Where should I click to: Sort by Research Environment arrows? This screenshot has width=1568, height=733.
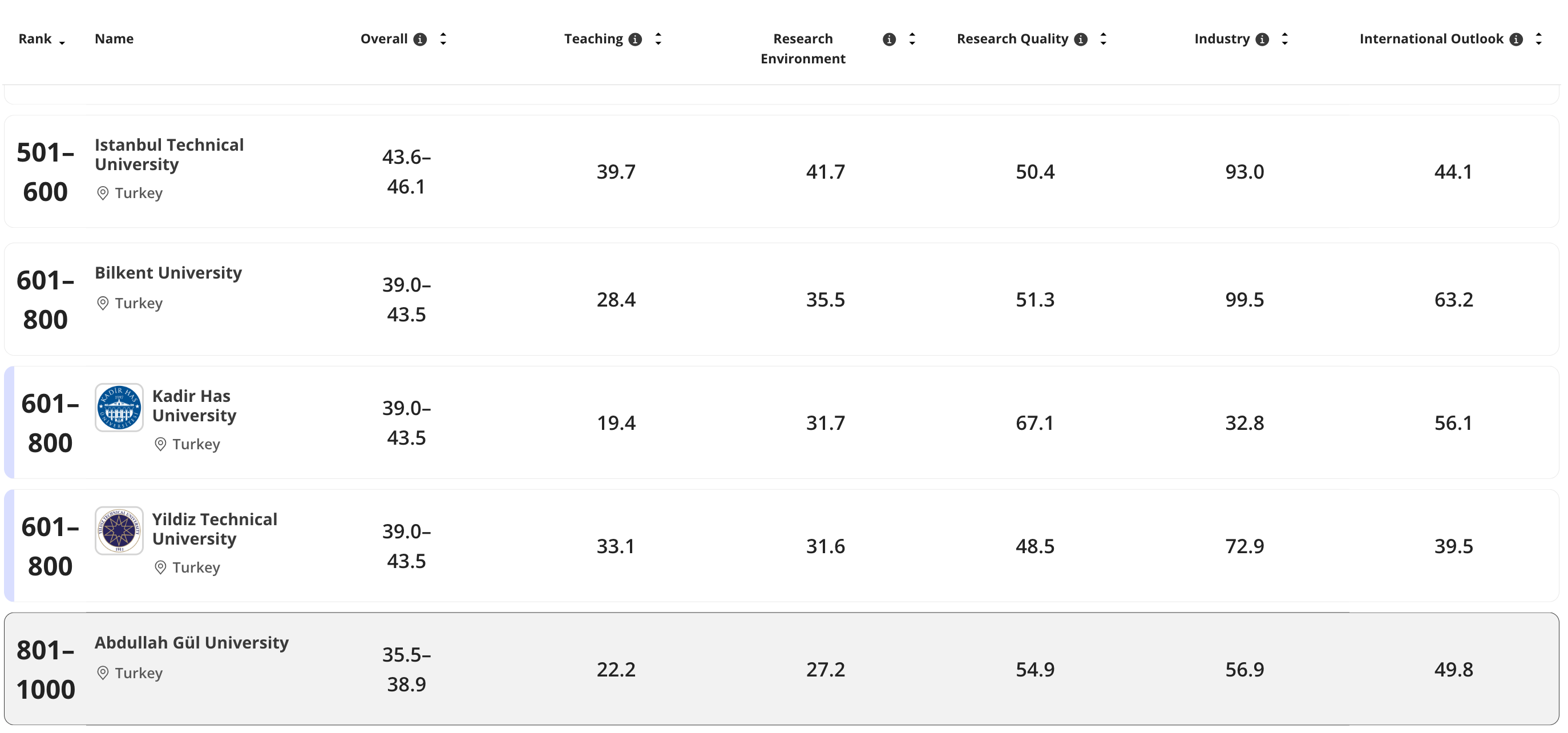click(912, 39)
